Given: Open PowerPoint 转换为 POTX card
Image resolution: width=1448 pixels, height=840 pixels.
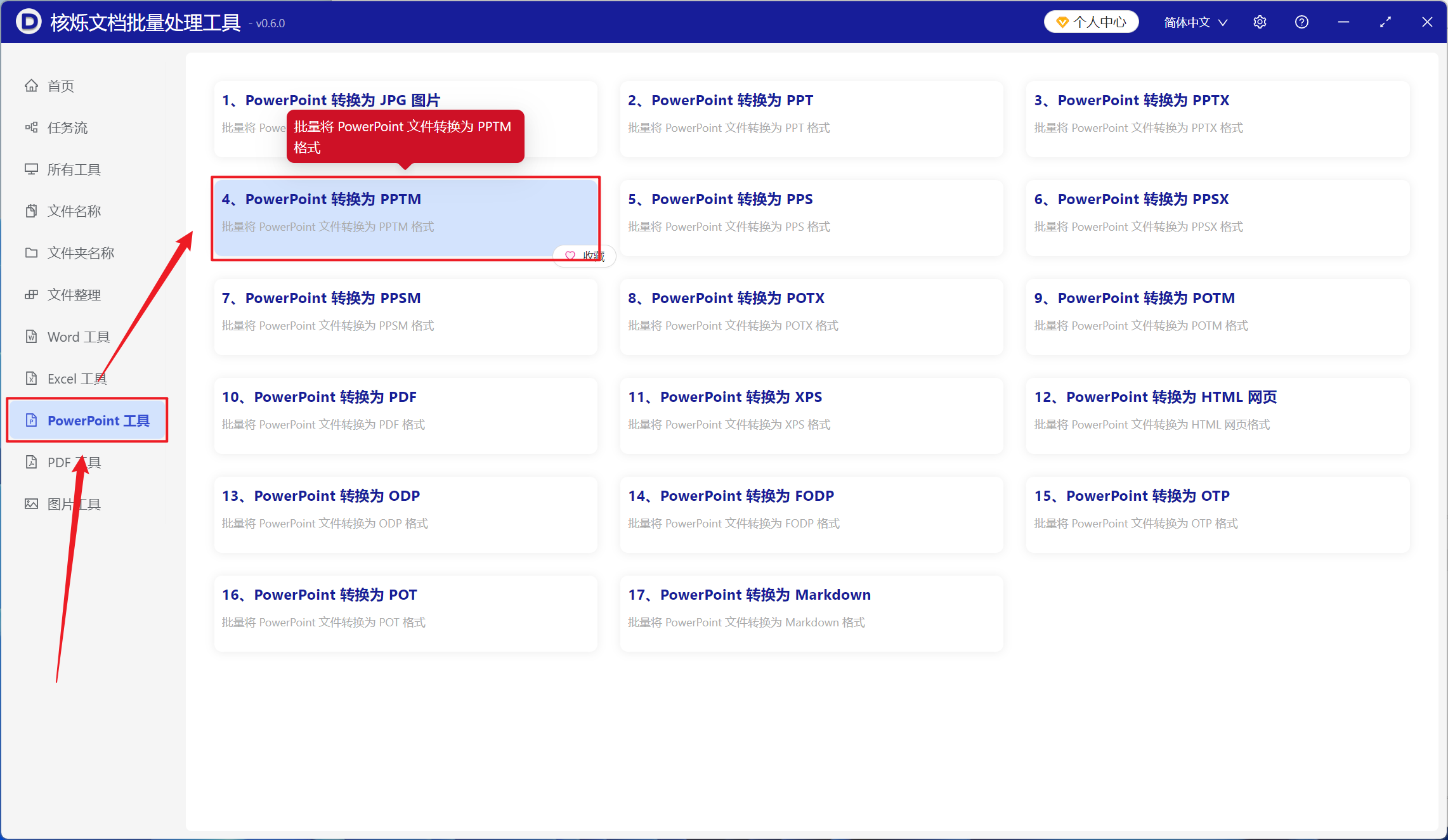Looking at the screenshot, I should [812, 316].
